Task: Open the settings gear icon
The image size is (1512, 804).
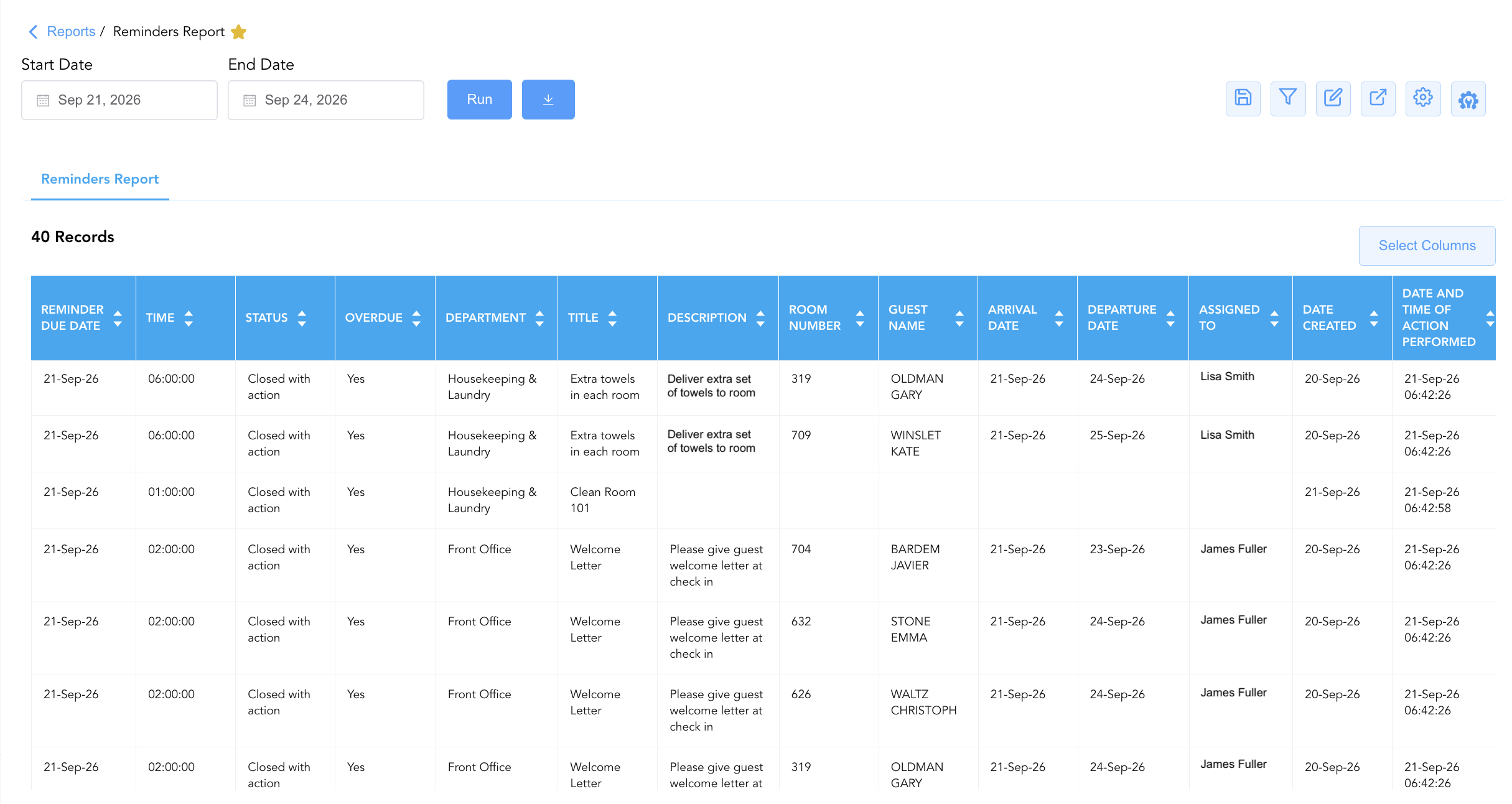Action: point(1423,98)
